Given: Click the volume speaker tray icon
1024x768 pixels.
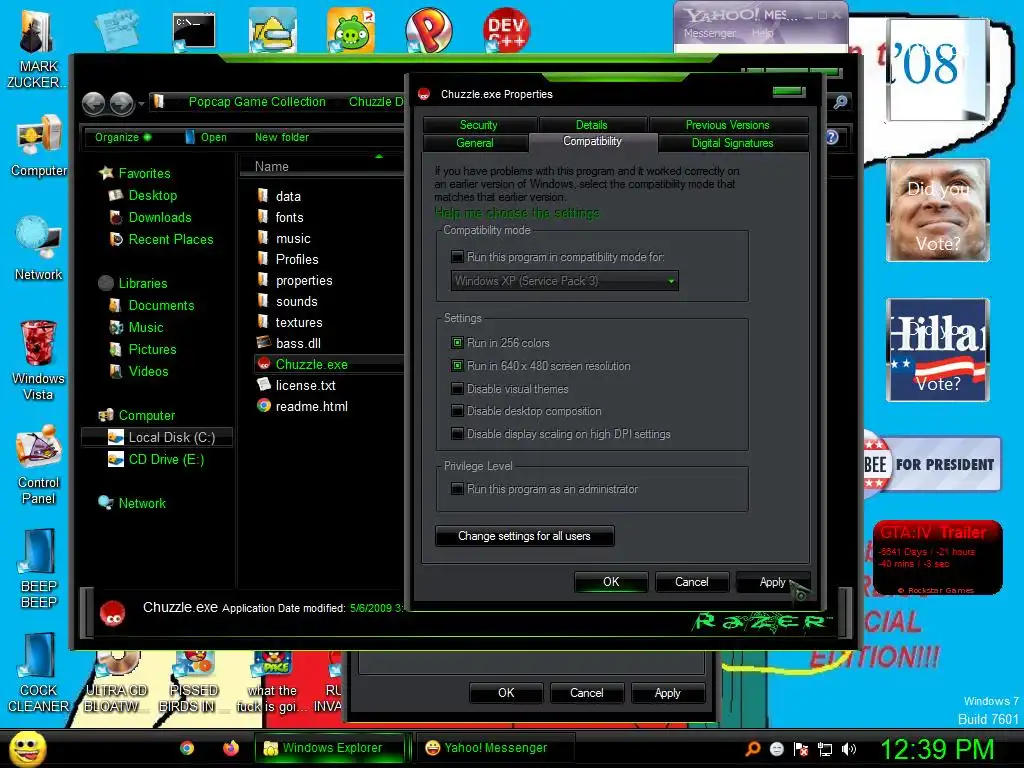Looking at the screenshot, I should point(849,749).
